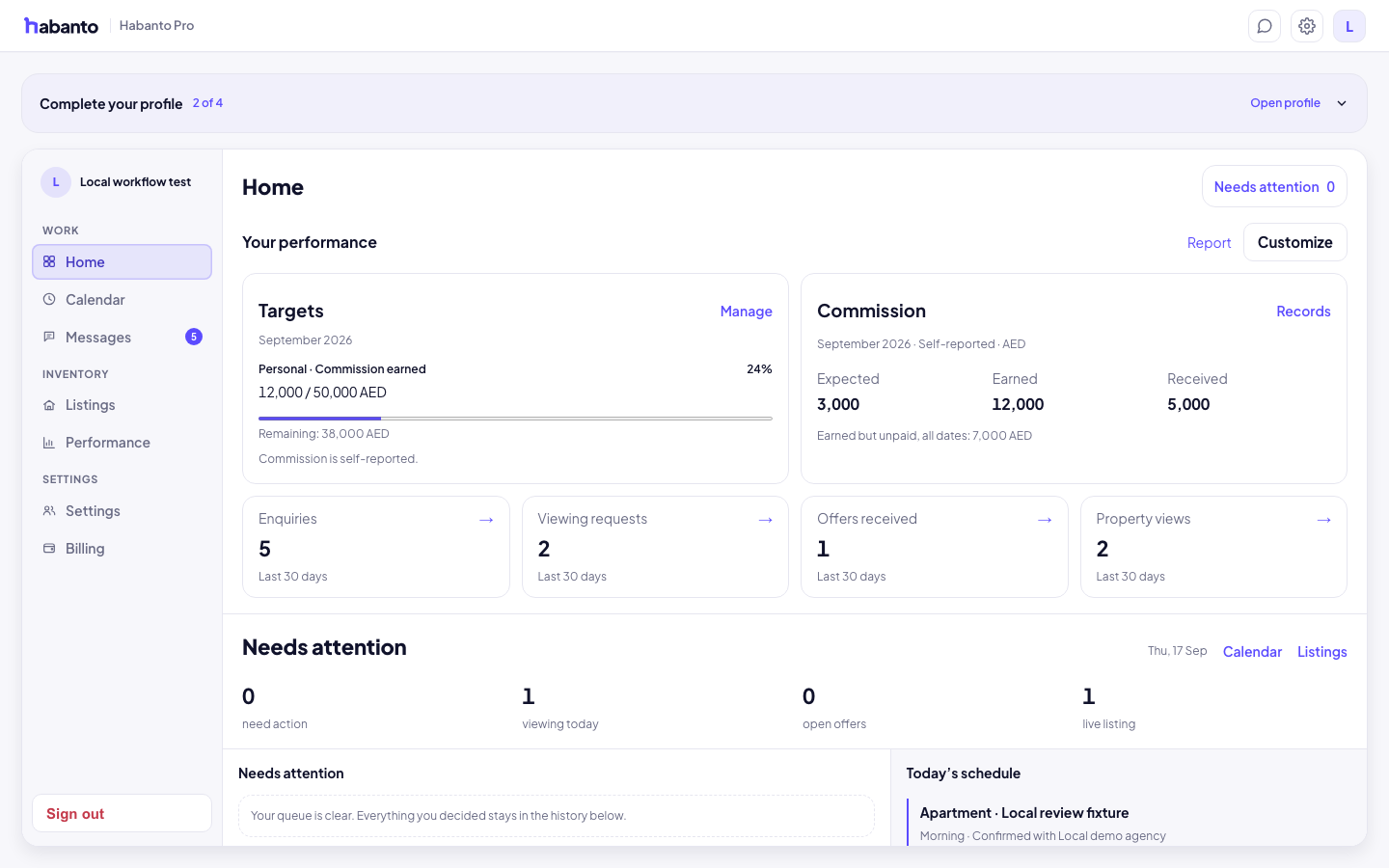Click the Today's schedule heading
The image size is (1389, 868).
(x=963, y=773)
